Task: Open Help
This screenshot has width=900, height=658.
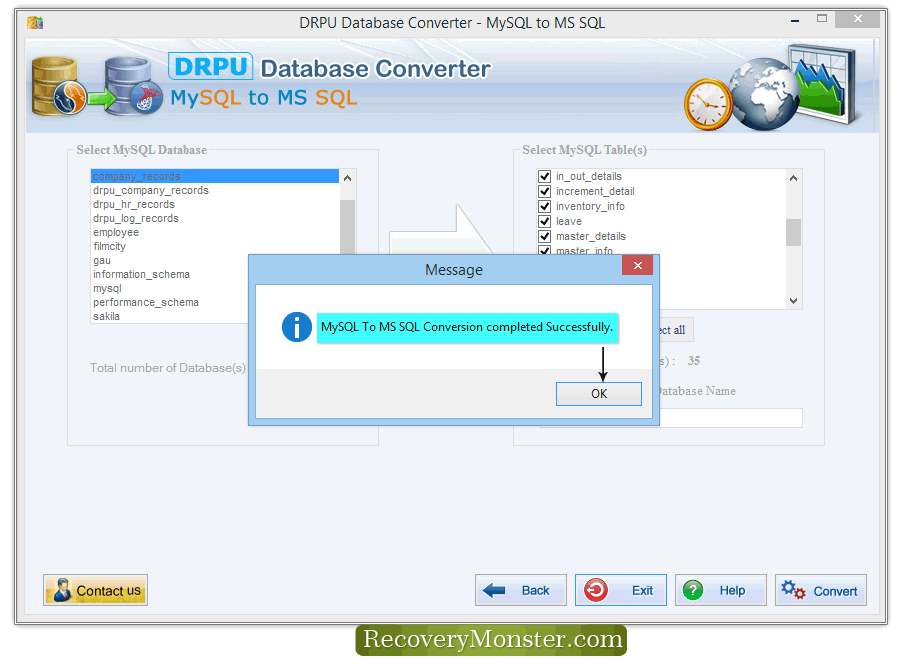Action: (x=720, y=590)
